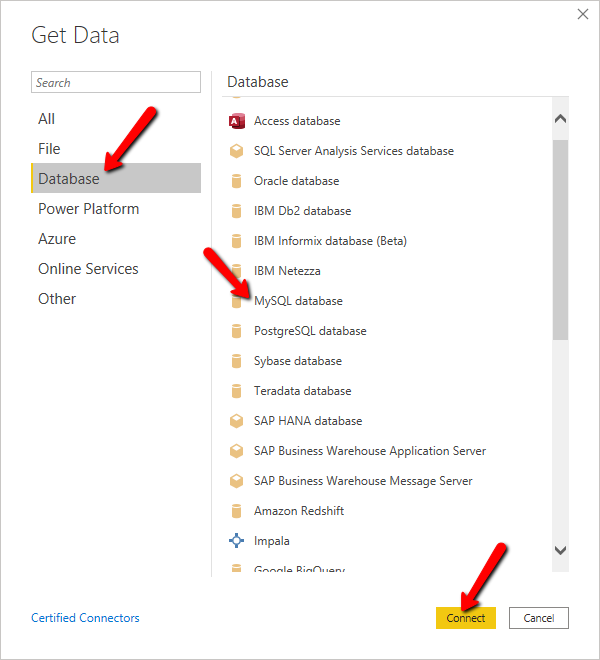This screenshot has height=660, width=600.
Task: Select MySQL database connector
Action: pos(387,301)
